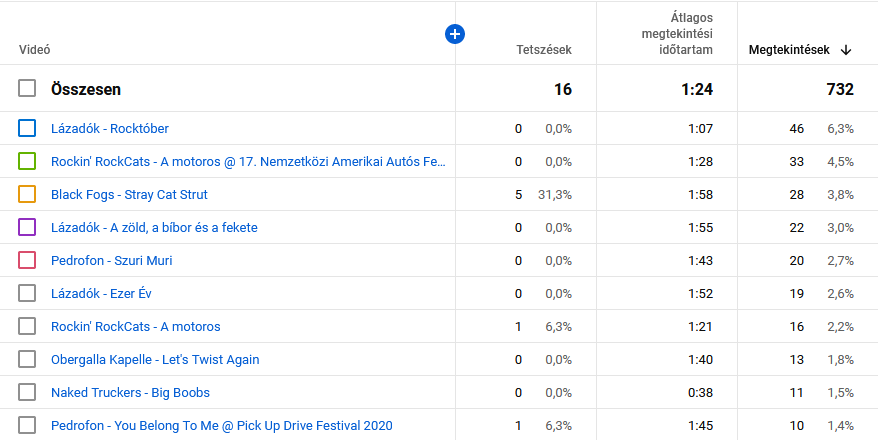Open the Rockin' RockCats - A motoros link
The height and width of the screenshot is (440, 878).
tap(136, 326)
